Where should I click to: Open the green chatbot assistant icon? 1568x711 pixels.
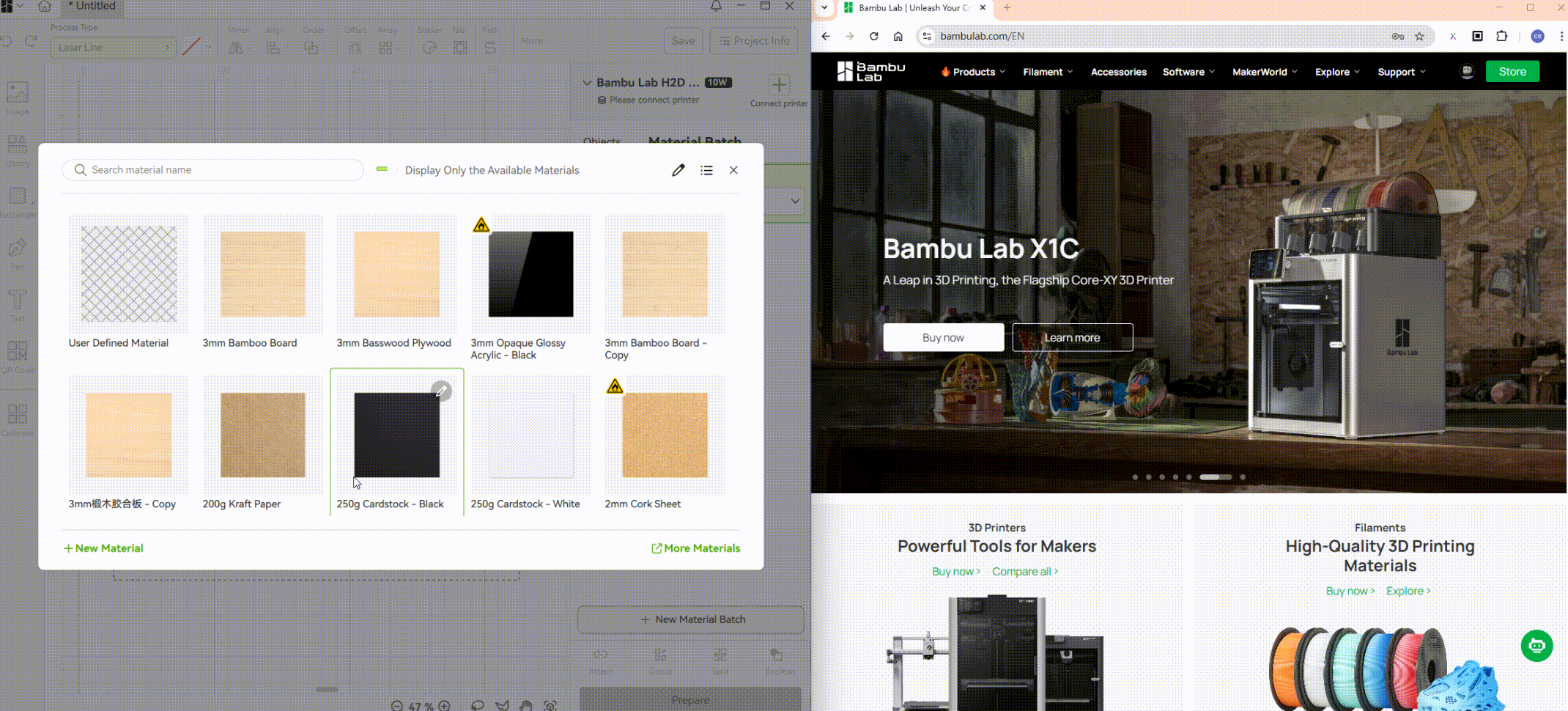1536,646
